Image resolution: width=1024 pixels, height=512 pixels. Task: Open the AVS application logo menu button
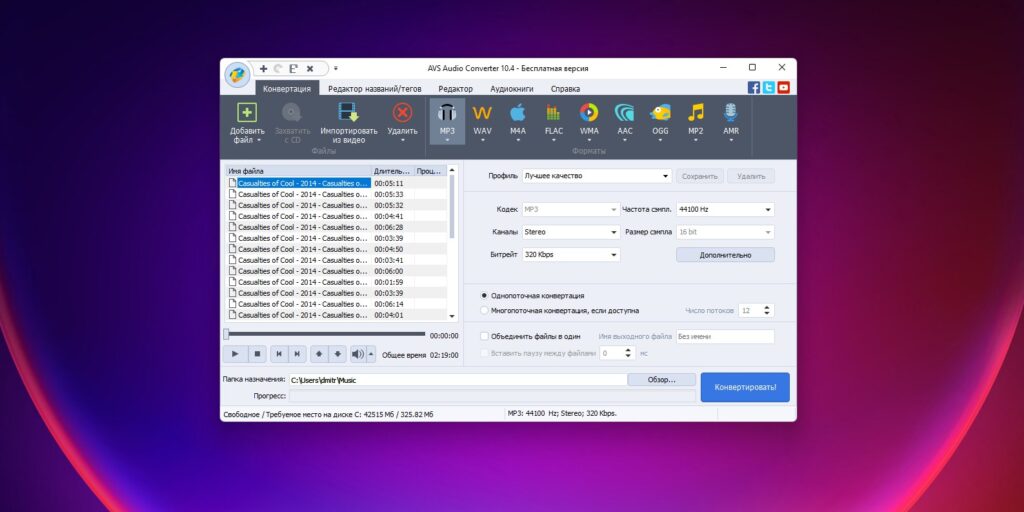click(237, 74)
